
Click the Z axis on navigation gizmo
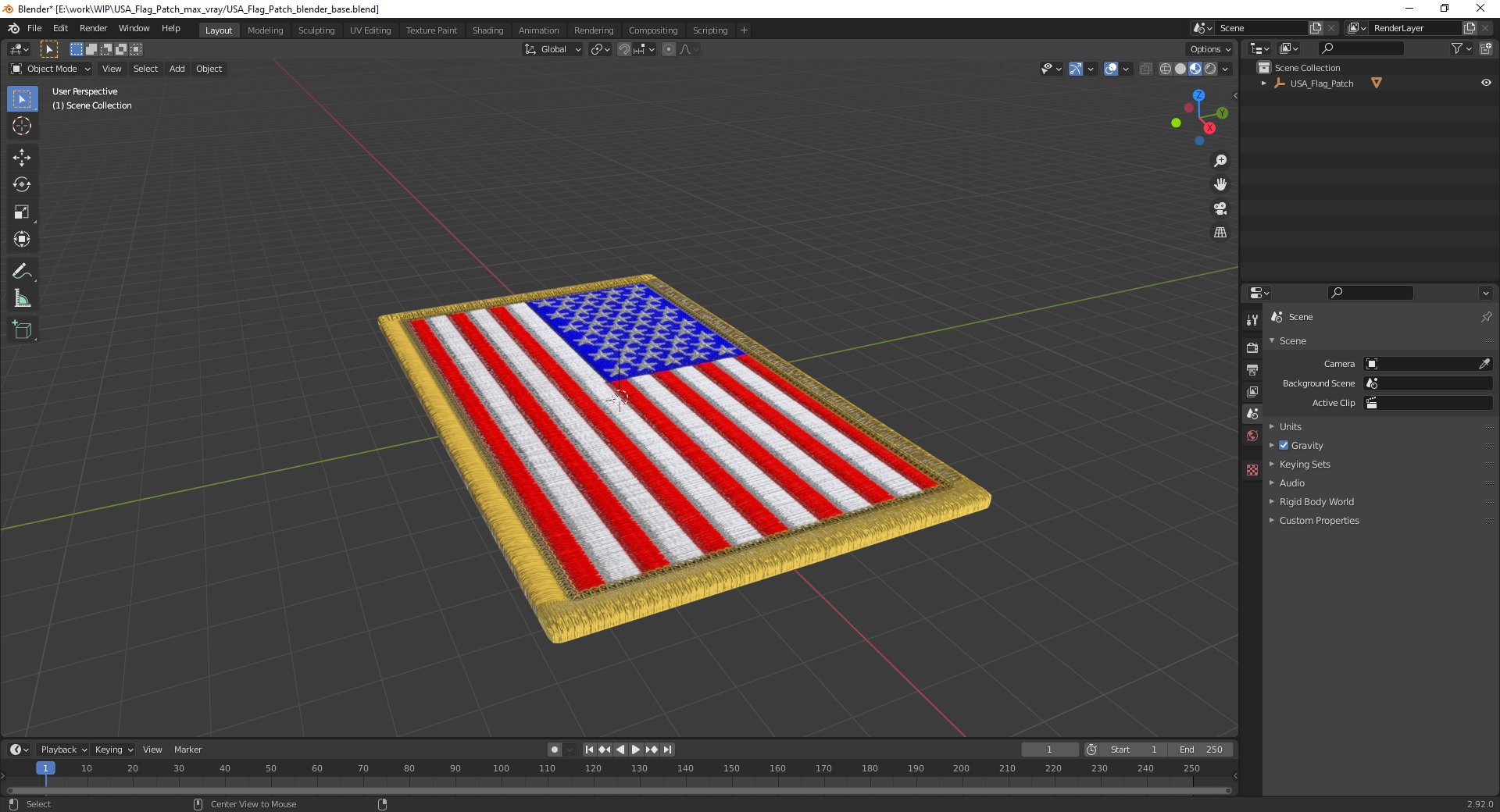coord(1198,95)
